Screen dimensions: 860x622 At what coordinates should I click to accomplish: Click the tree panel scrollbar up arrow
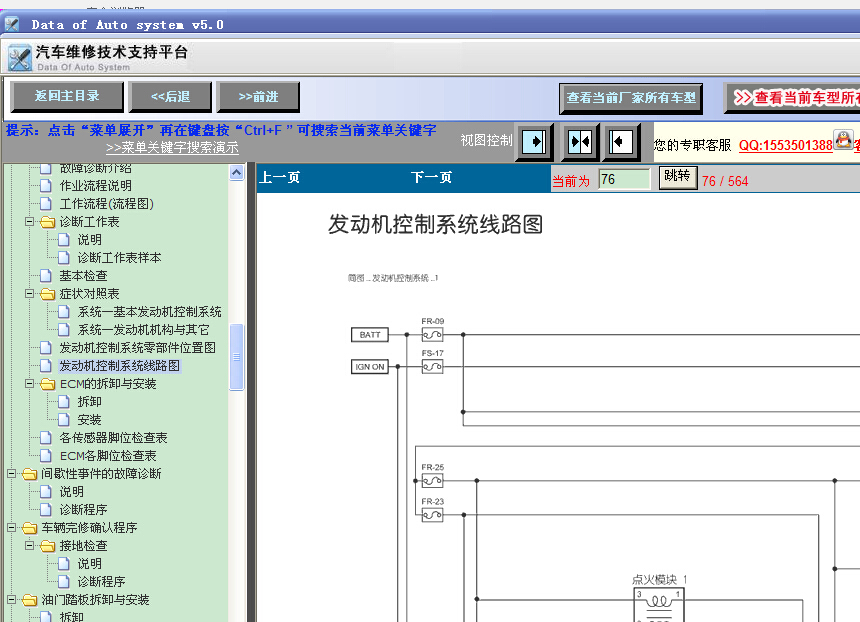(x=236, y=173)
